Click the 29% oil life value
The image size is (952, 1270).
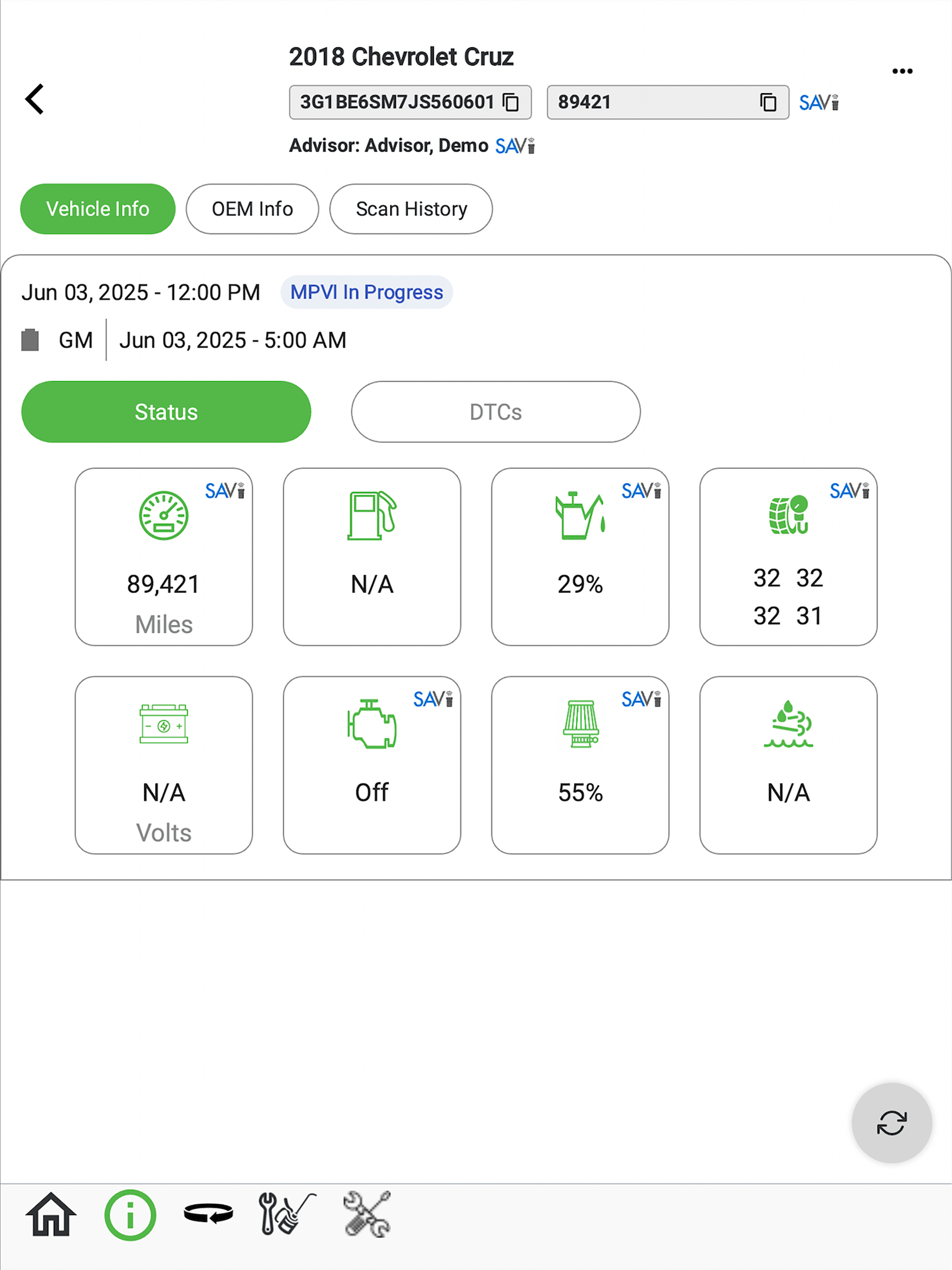pos(580,585)
